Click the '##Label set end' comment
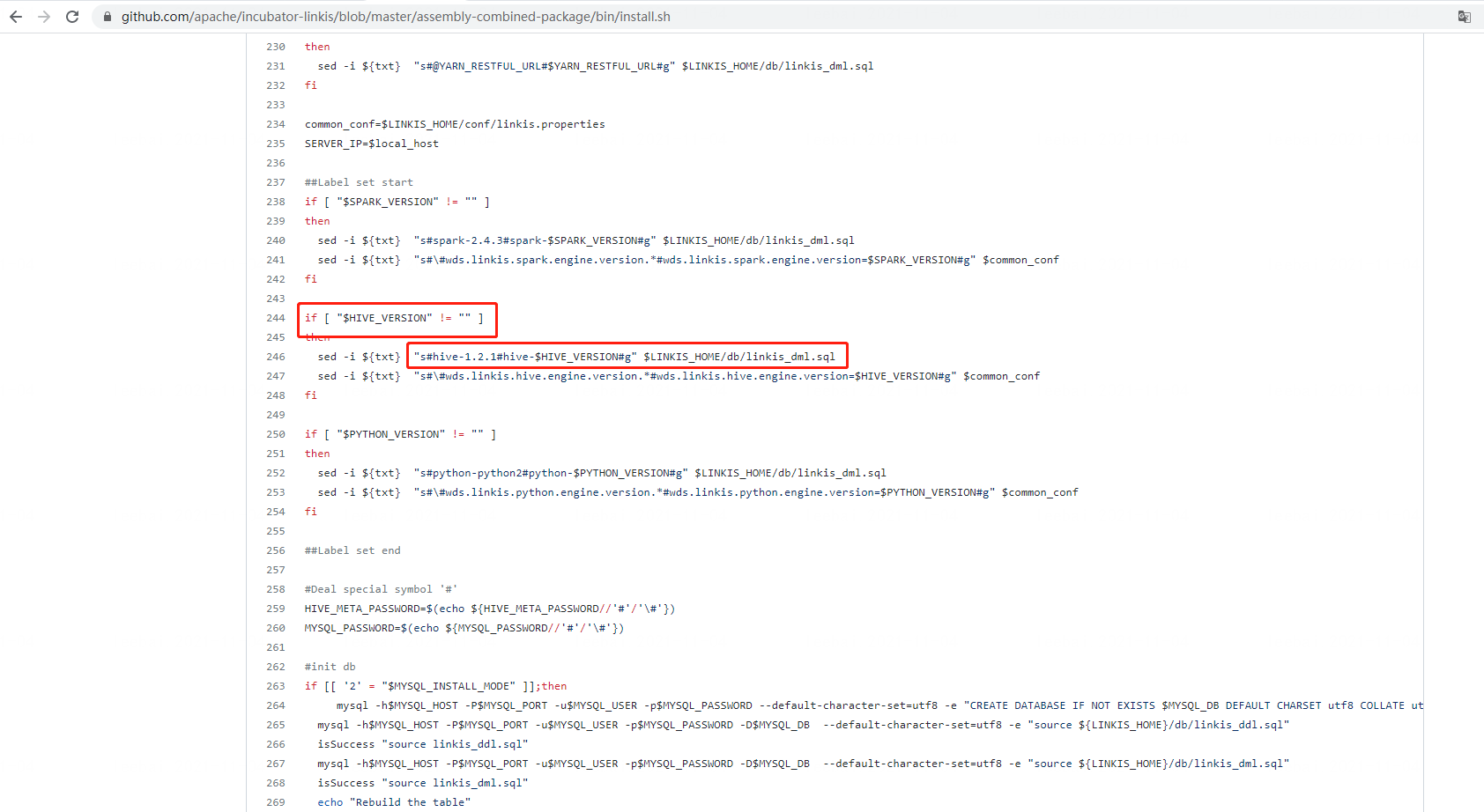Image resolution: width=1484 pixels, height=812 pixels. pos(352,550)
